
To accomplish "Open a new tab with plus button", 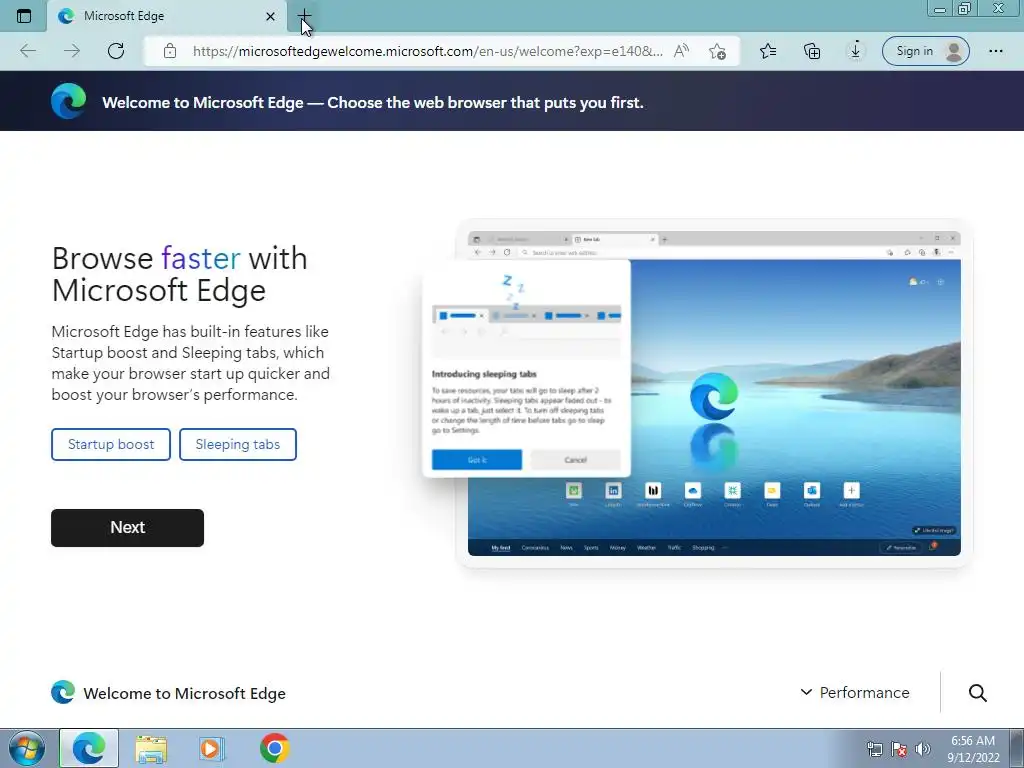I will pyautogui.click(x=304, y=16).
